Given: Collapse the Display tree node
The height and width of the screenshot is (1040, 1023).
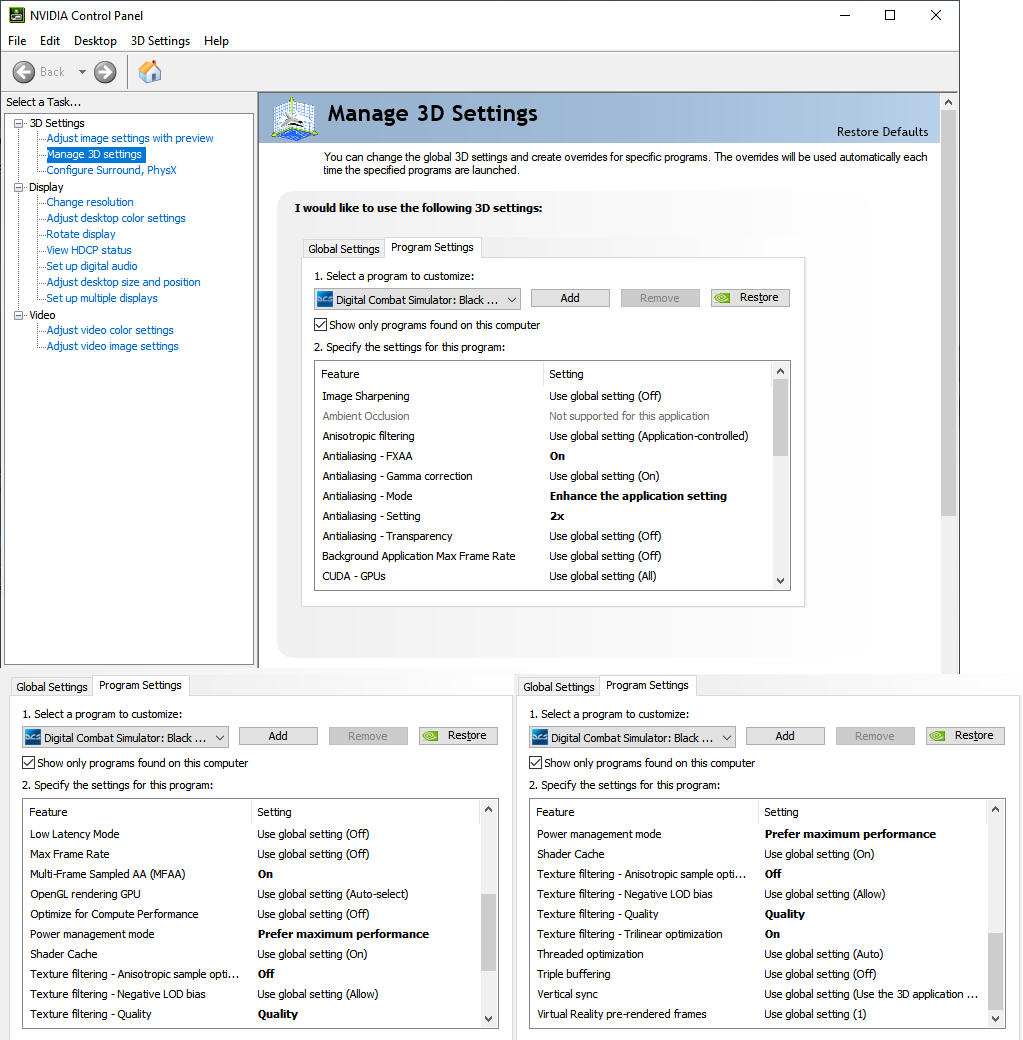Looking at the screenshot, I should (19, 188).
